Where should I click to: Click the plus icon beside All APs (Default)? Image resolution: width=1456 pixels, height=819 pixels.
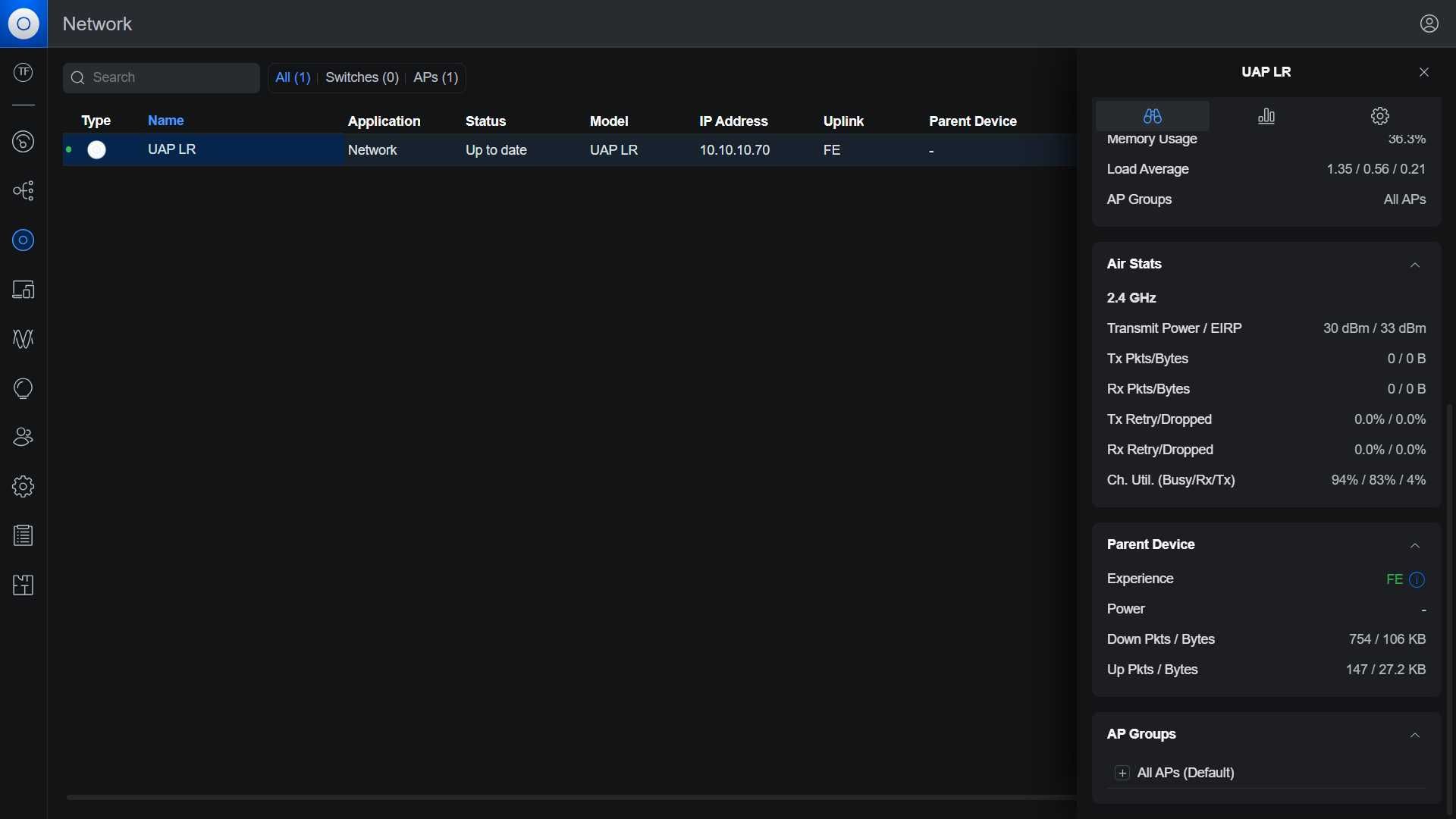point(1122,773)
